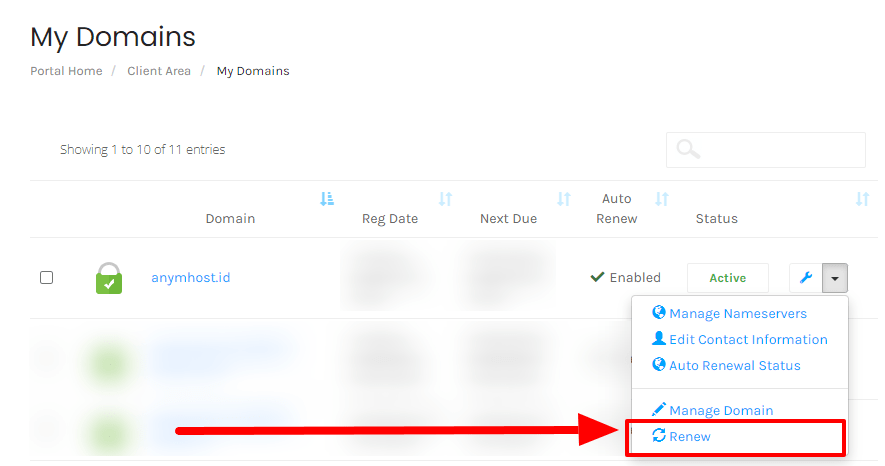Sort by Next Due using its arrows icon
Image resolution: width=885 pixels, height=466 pixels.
click(x=564, y=199)
